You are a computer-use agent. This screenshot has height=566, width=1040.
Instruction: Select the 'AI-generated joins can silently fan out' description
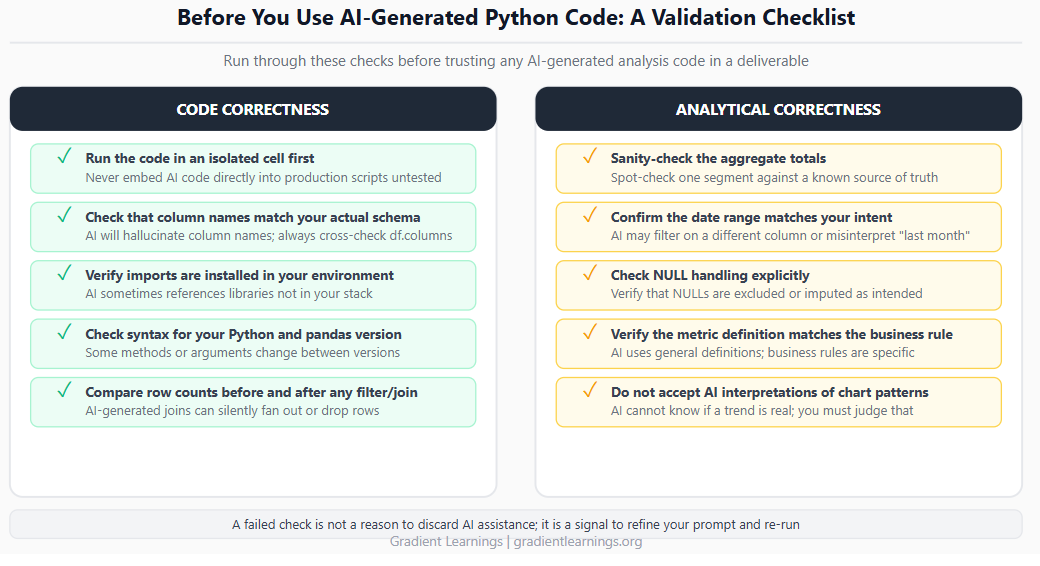click(x=232, y=411)
